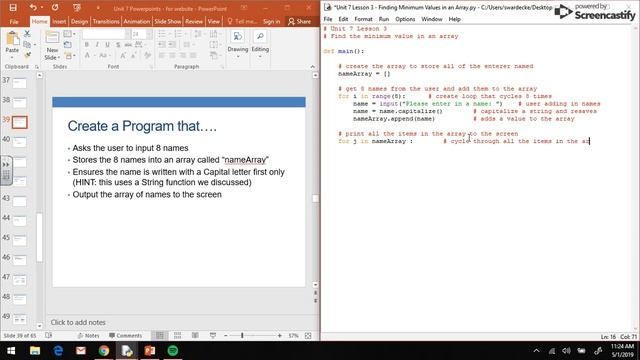Switch to Slide Sorter view
This screenshot has width=640, height=360.
tap(177, 336)
